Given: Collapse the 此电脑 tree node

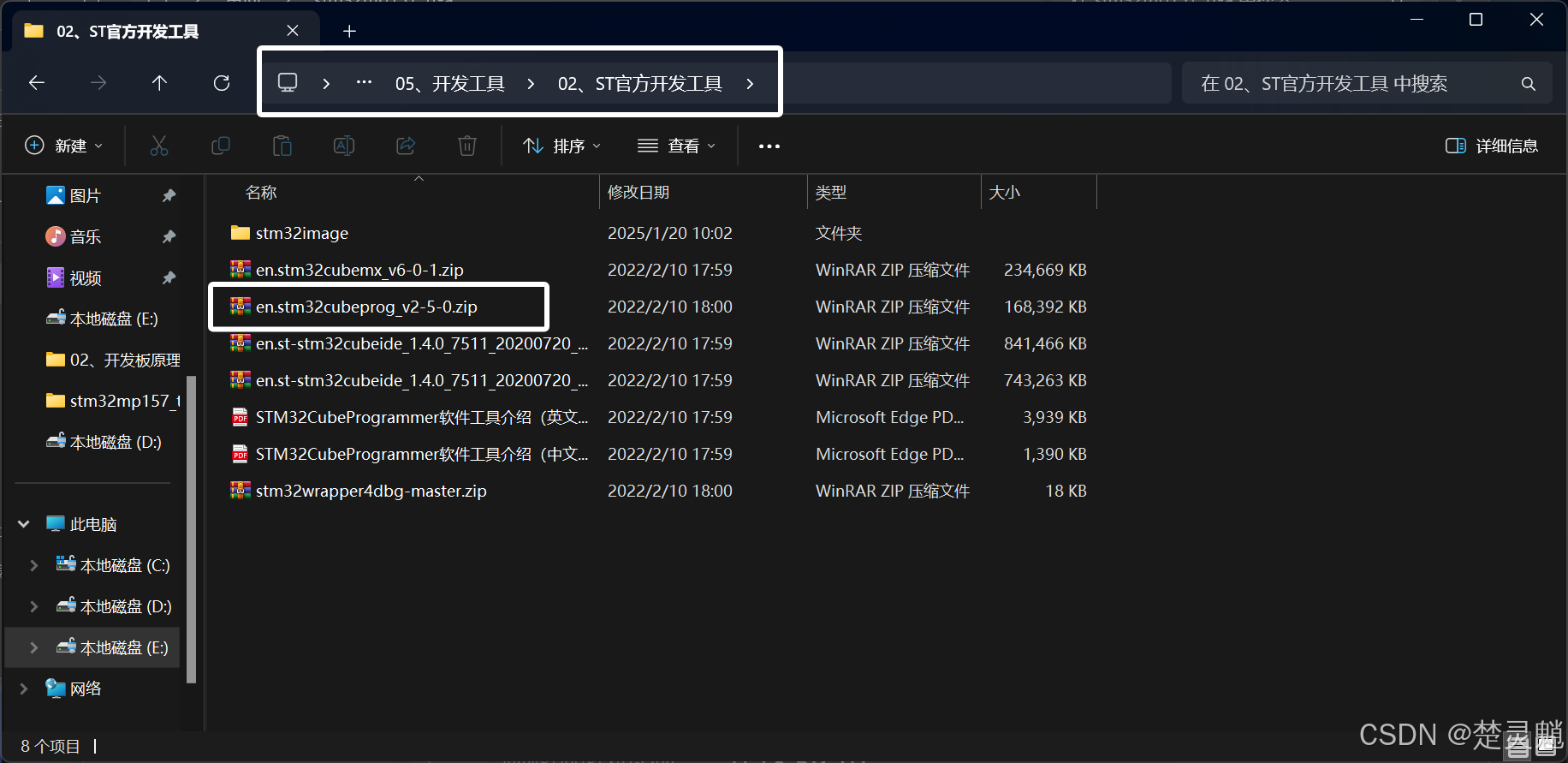Looking at the screenshot, I should [24, 524].
